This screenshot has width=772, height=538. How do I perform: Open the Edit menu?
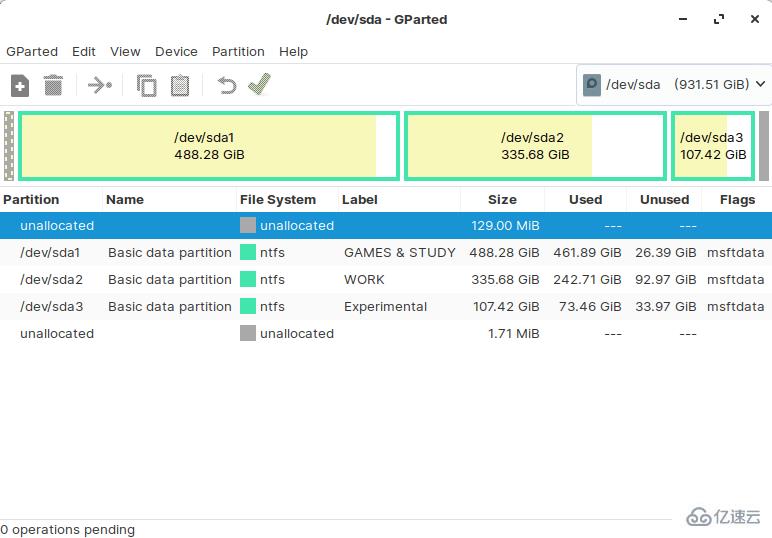[84, 52]
